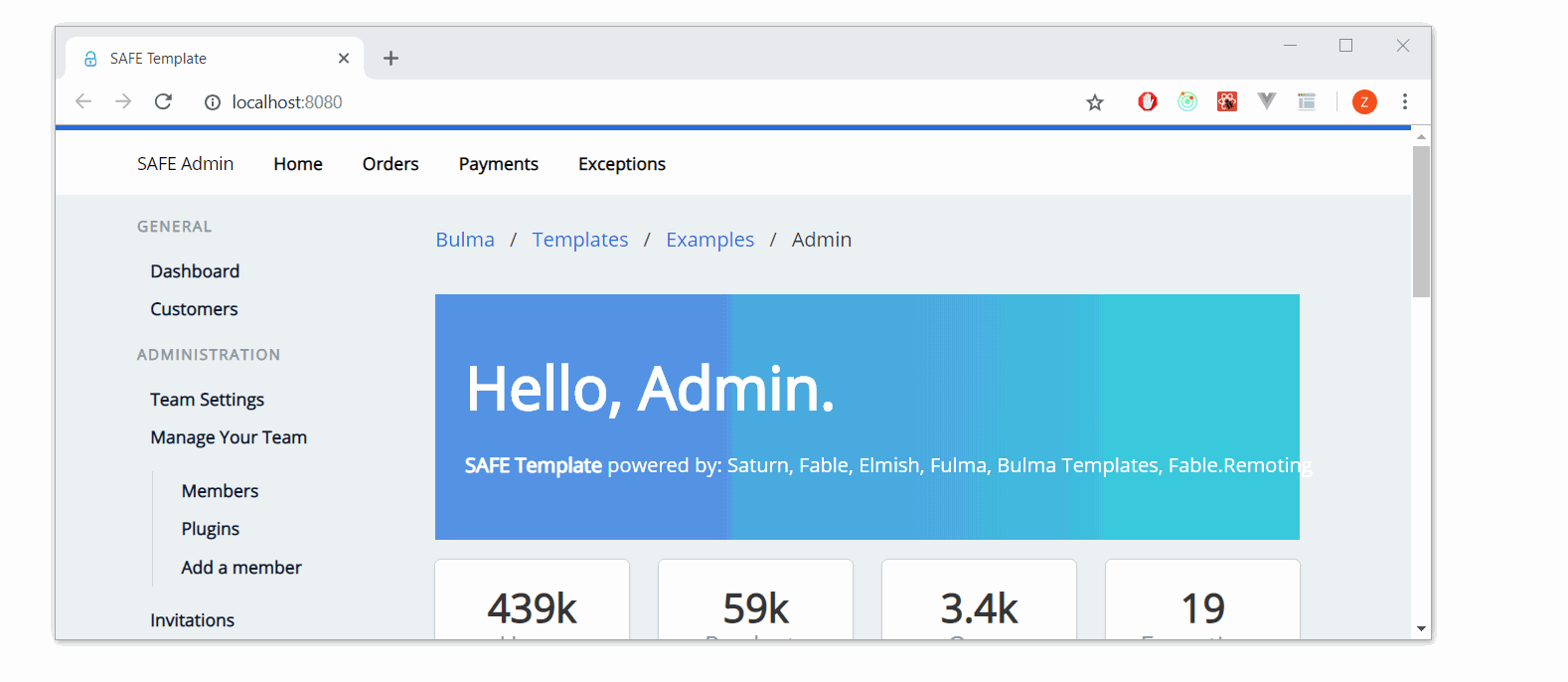Reload the localhost page
Image resolution: width=1568 pixels, height=682 pixels.
(x=164, y=101)
